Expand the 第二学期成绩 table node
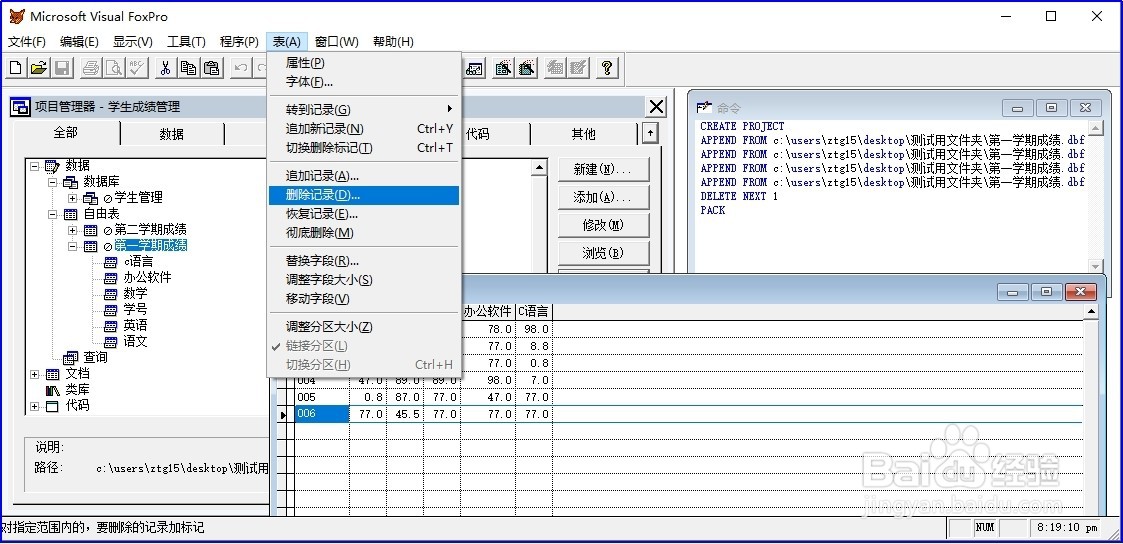The height and width of the screenshot is (544, 1123). tap(72, 230)
